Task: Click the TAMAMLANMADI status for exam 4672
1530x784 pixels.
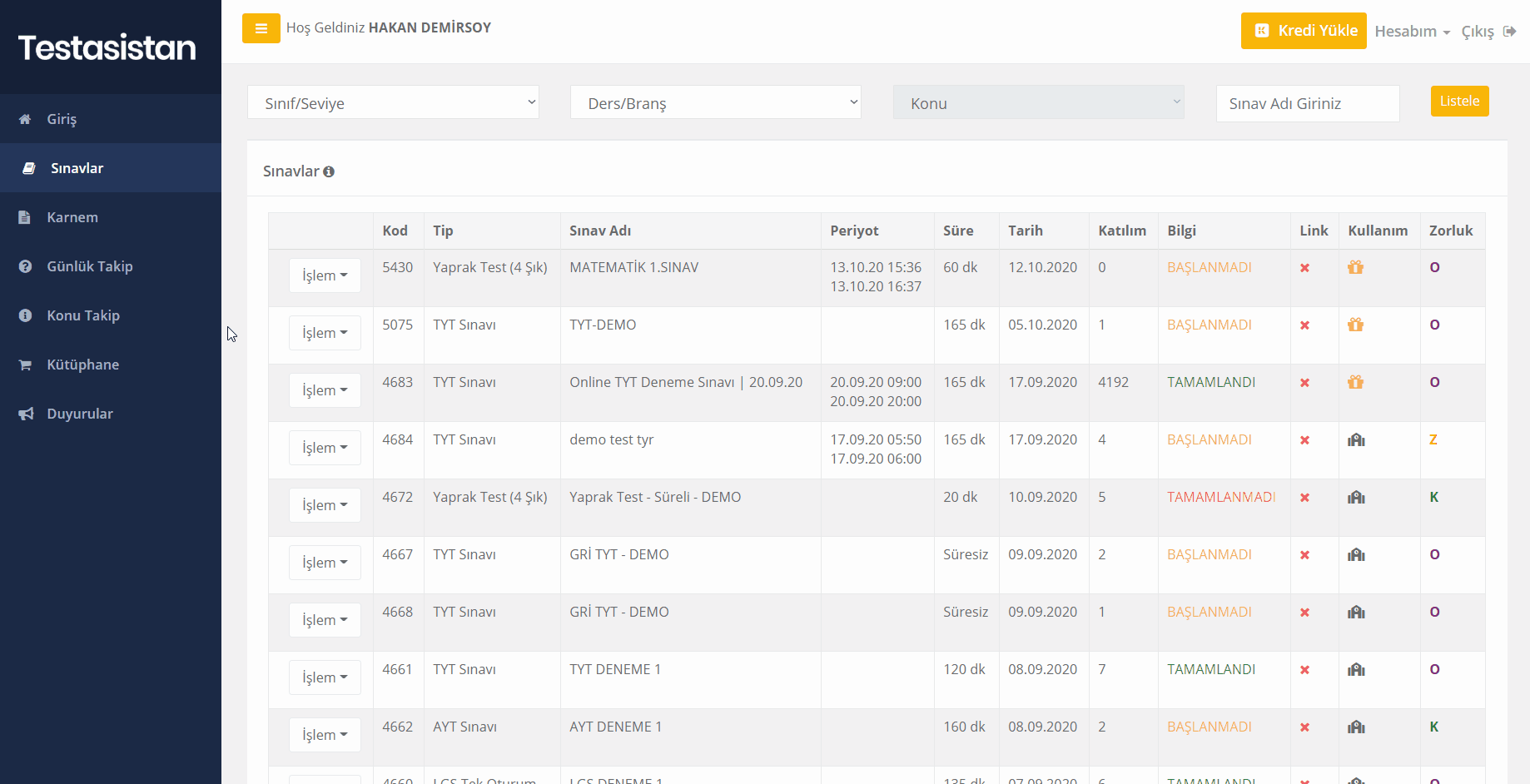Action: click(1221, 497)
